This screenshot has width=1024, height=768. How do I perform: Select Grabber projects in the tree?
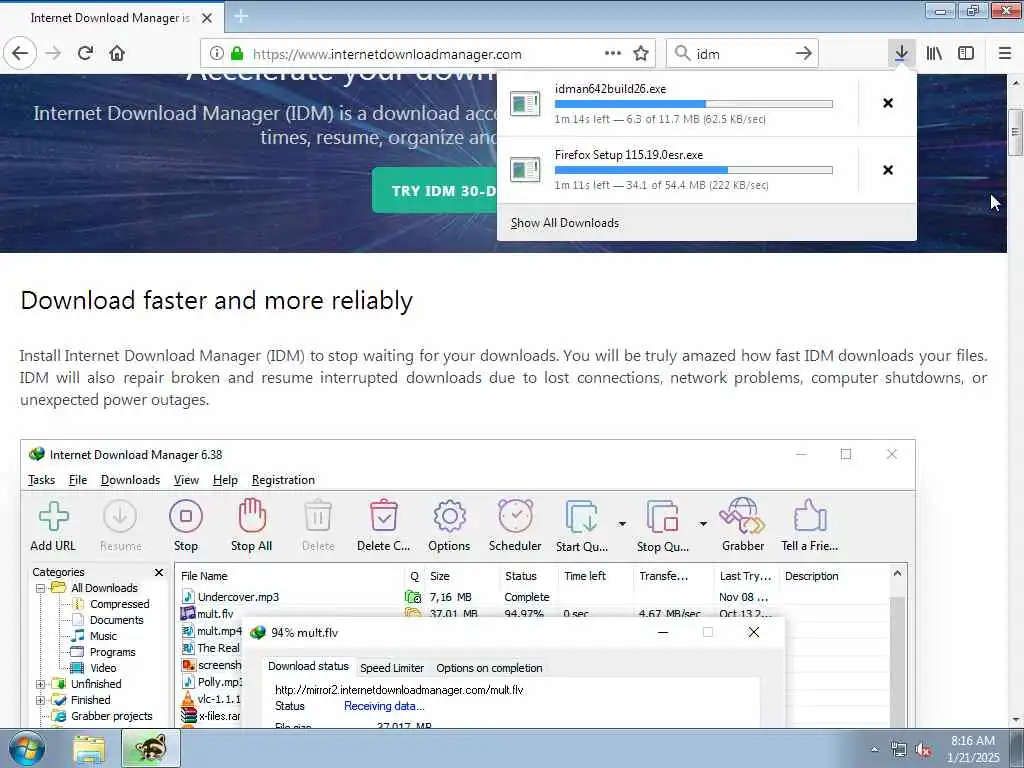click(x=112, y=716)
